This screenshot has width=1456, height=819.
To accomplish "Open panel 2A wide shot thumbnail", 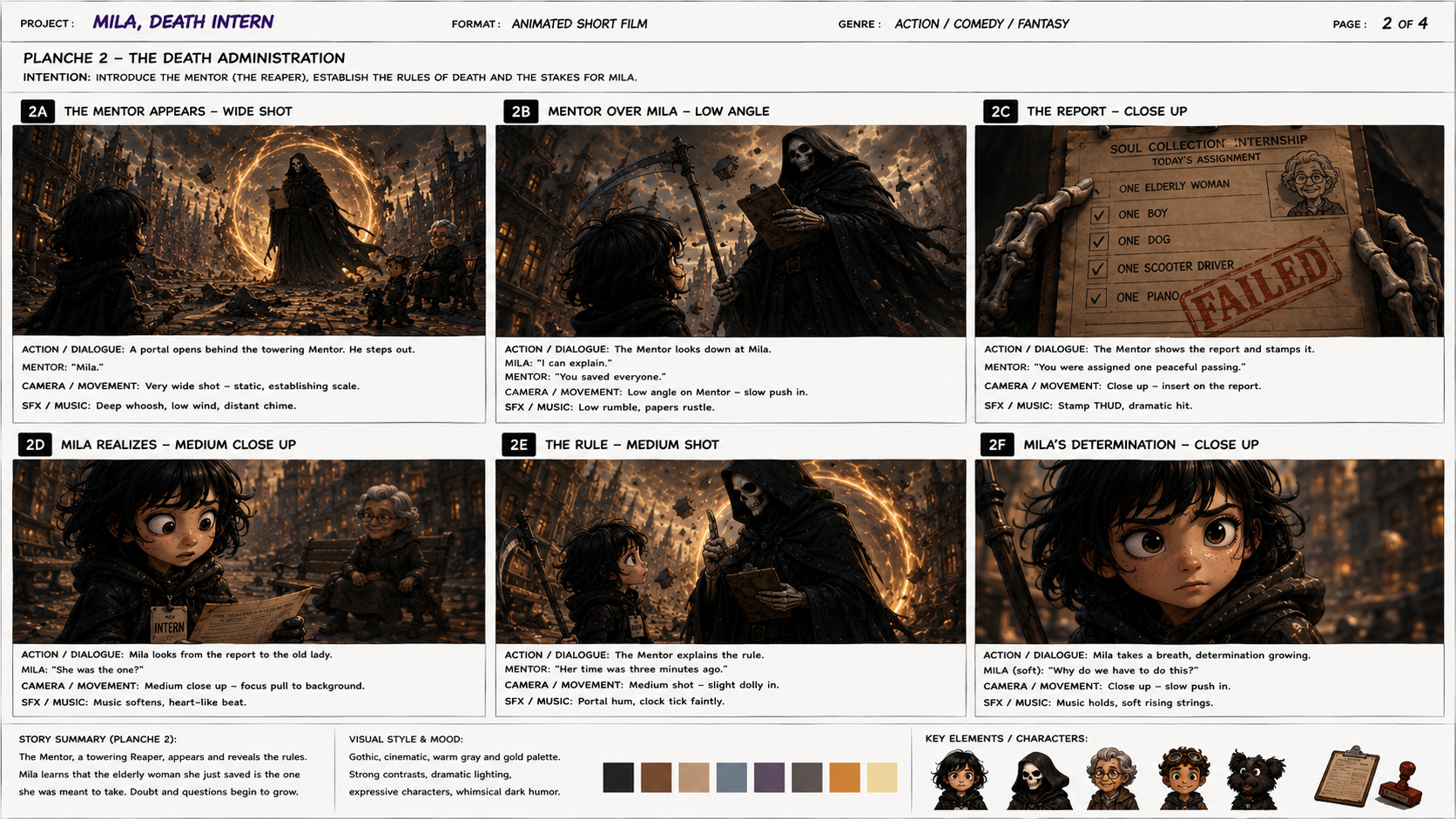I will (249, 231).
